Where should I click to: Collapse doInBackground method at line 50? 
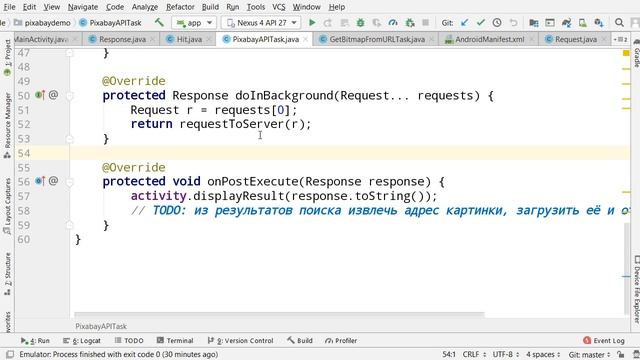69,96
